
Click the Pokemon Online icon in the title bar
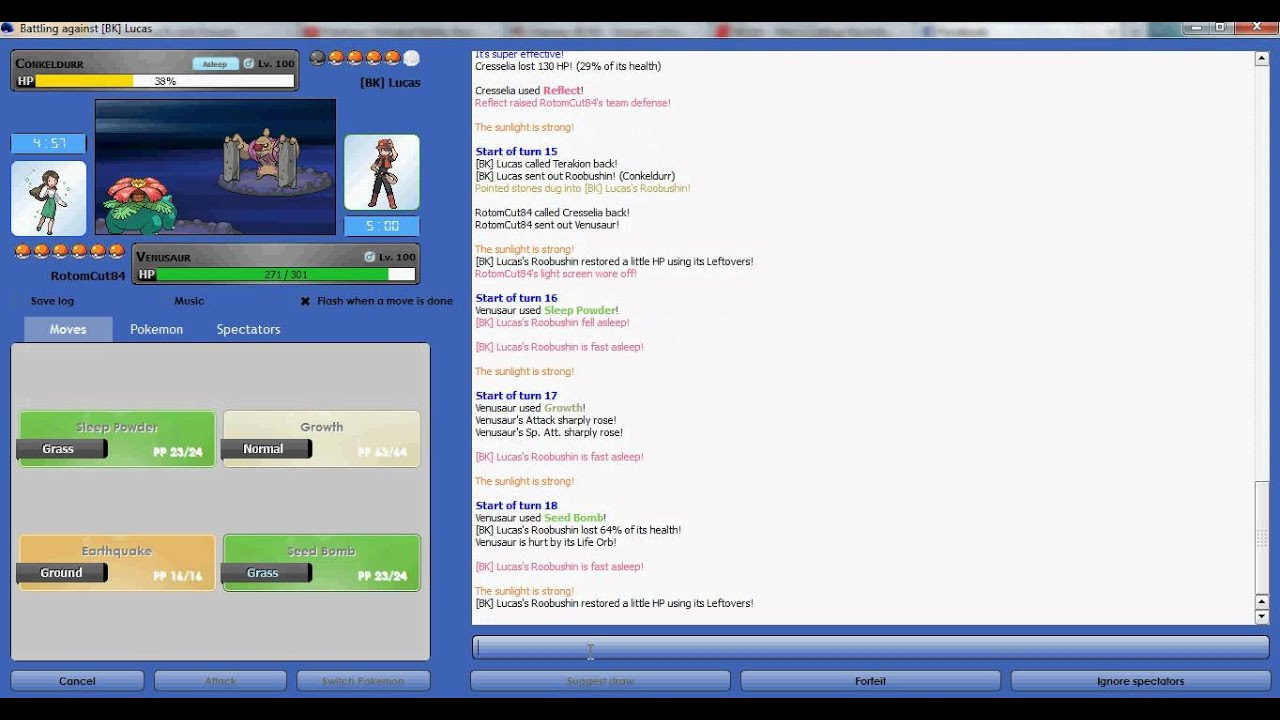7,28
